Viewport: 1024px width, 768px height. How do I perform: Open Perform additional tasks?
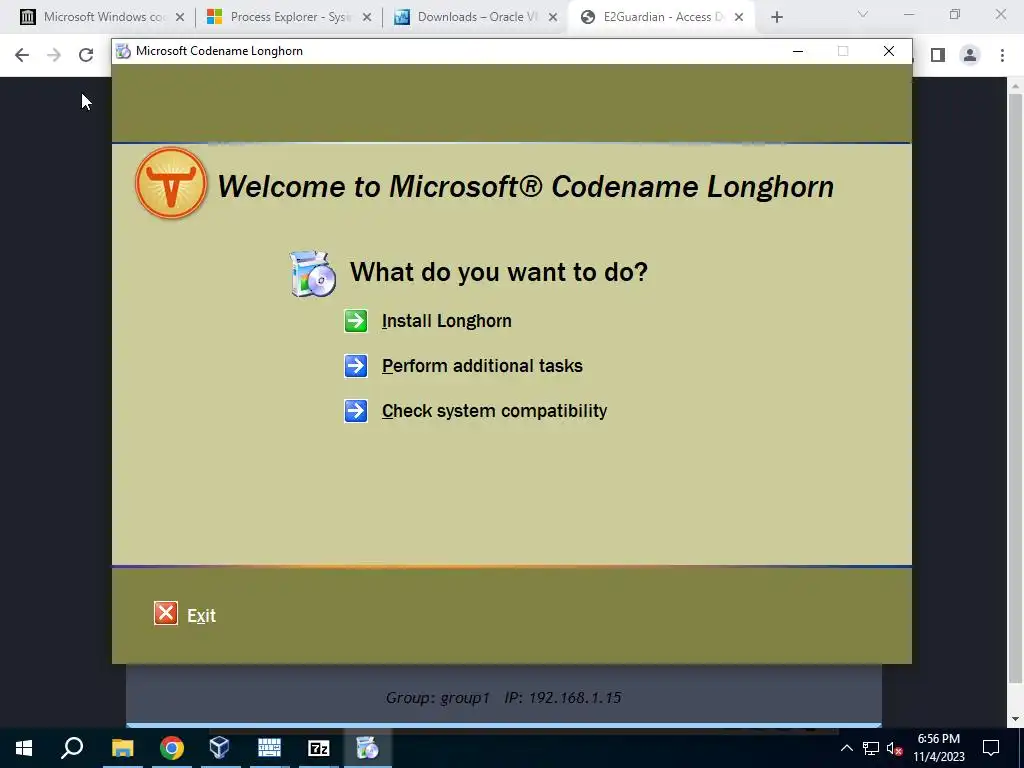coord(482,366)
